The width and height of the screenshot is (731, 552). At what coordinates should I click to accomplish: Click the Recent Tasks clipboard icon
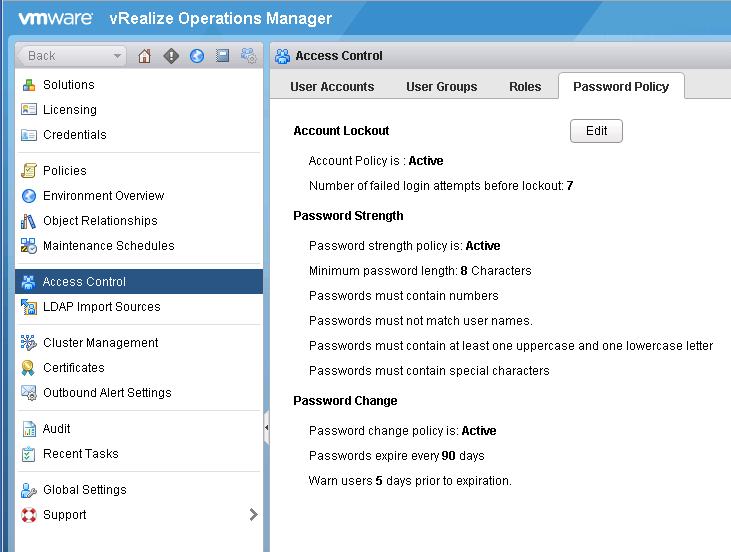pos(28,454)
